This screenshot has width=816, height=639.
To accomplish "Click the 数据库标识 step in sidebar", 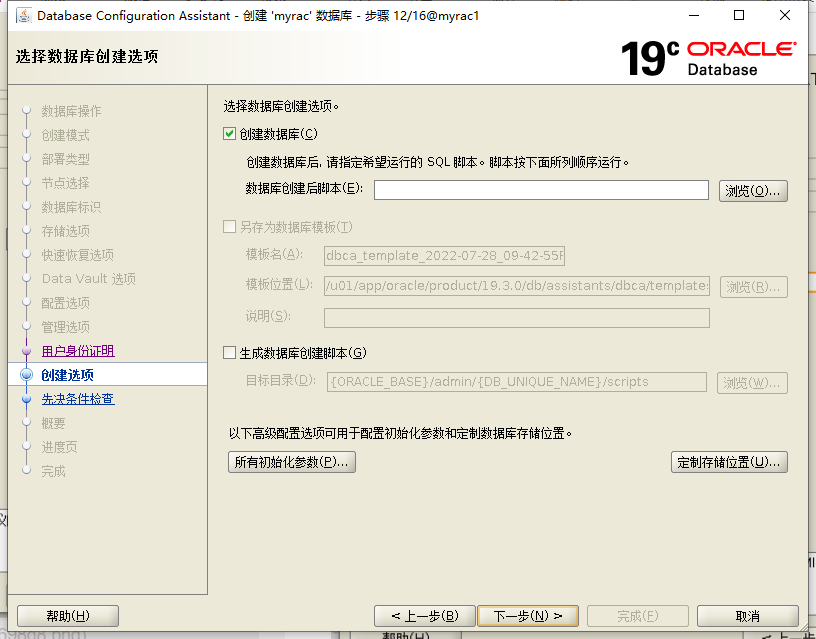I will (x=71, y=207).
